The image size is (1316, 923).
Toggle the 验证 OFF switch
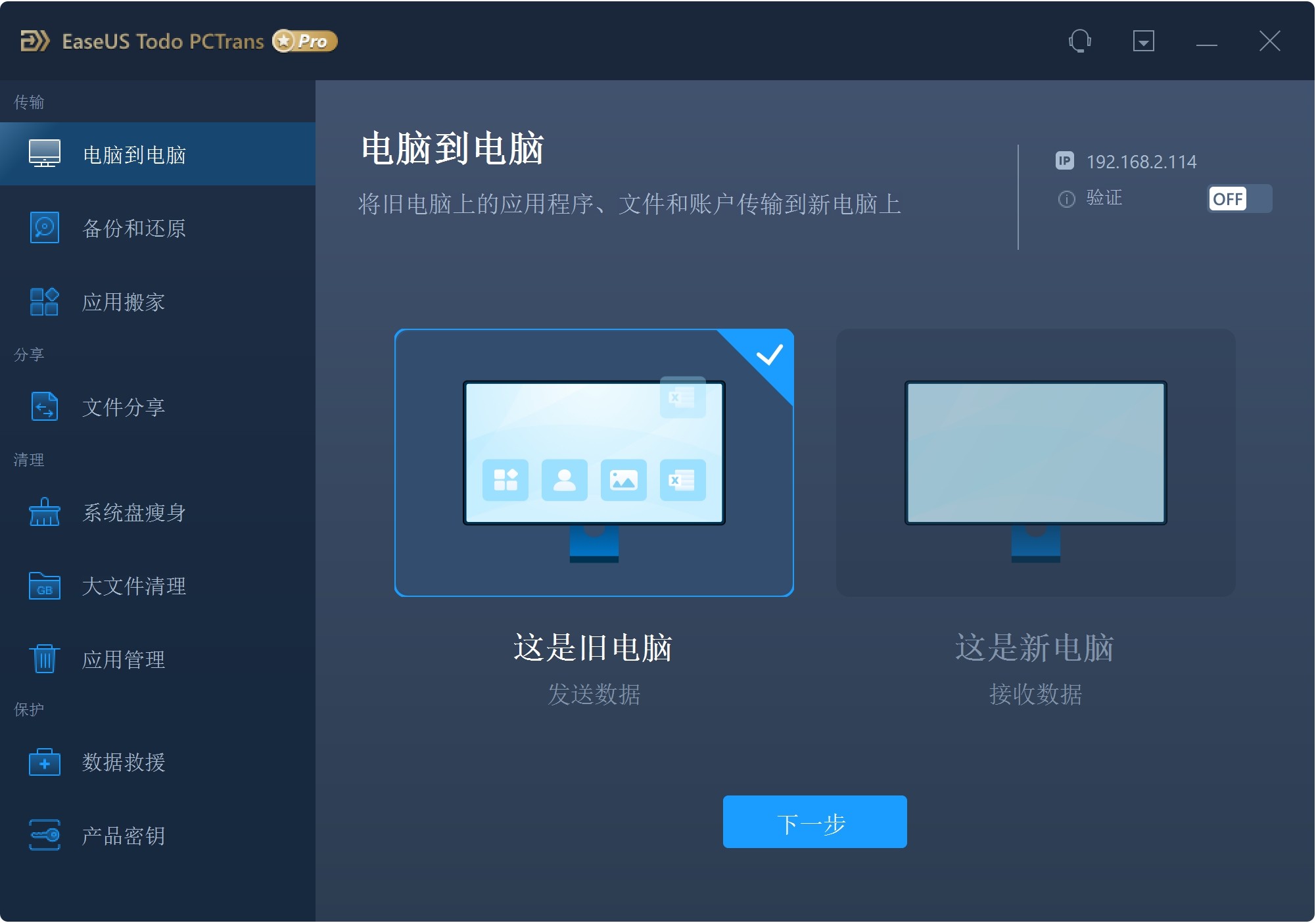pos(1240,199)
